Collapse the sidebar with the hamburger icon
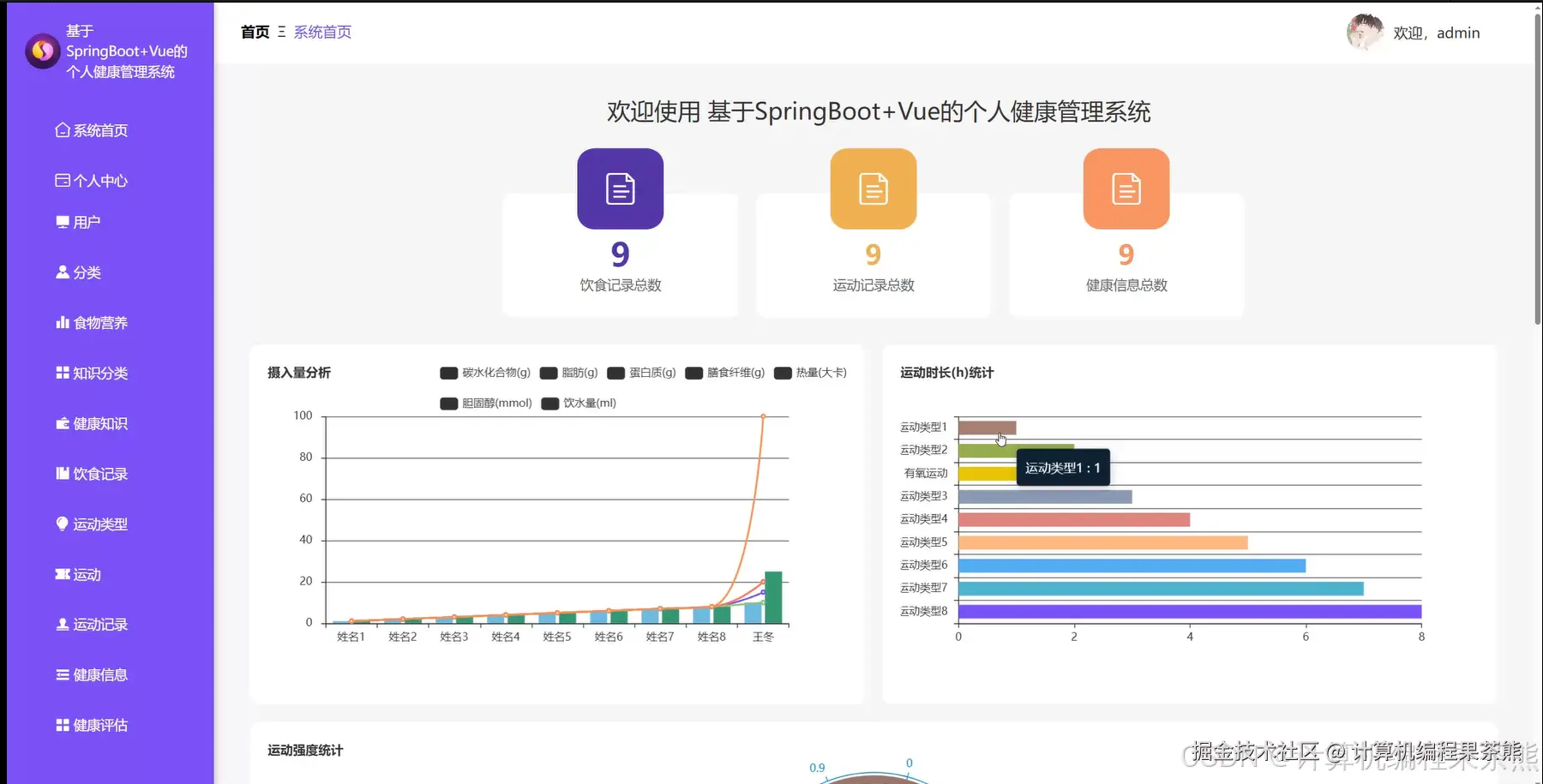The width and height of the screenshot is (1543, 784). pyautogui.click(x=280, y=32)
